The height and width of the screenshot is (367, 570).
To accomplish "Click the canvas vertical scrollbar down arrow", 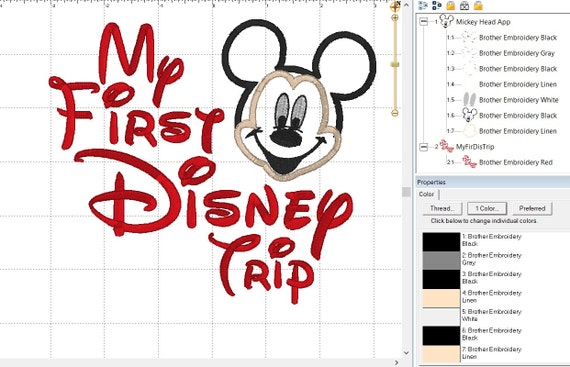I will (406, 352).
